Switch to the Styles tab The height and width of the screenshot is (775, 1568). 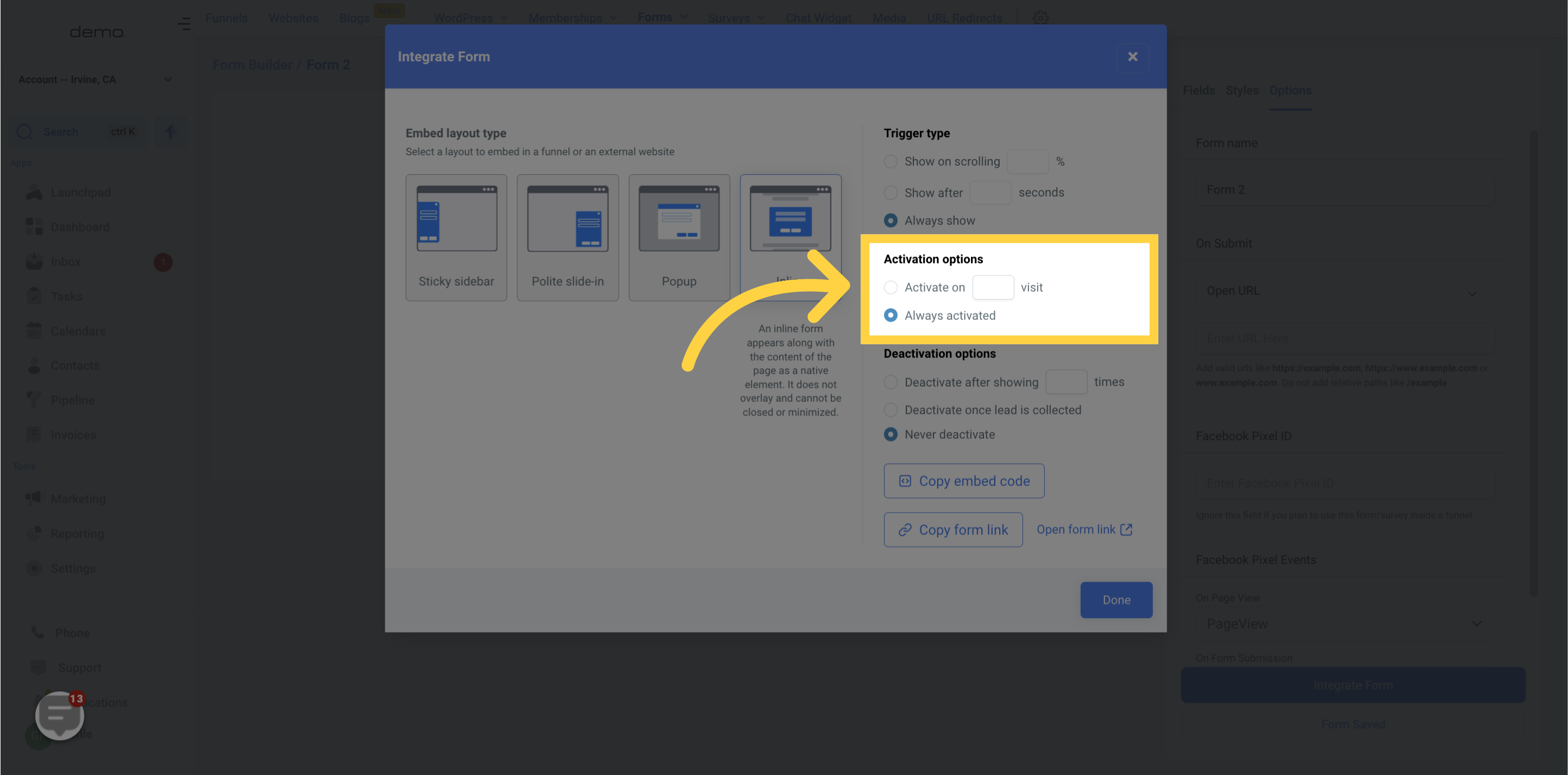[x=1241, y=90]
